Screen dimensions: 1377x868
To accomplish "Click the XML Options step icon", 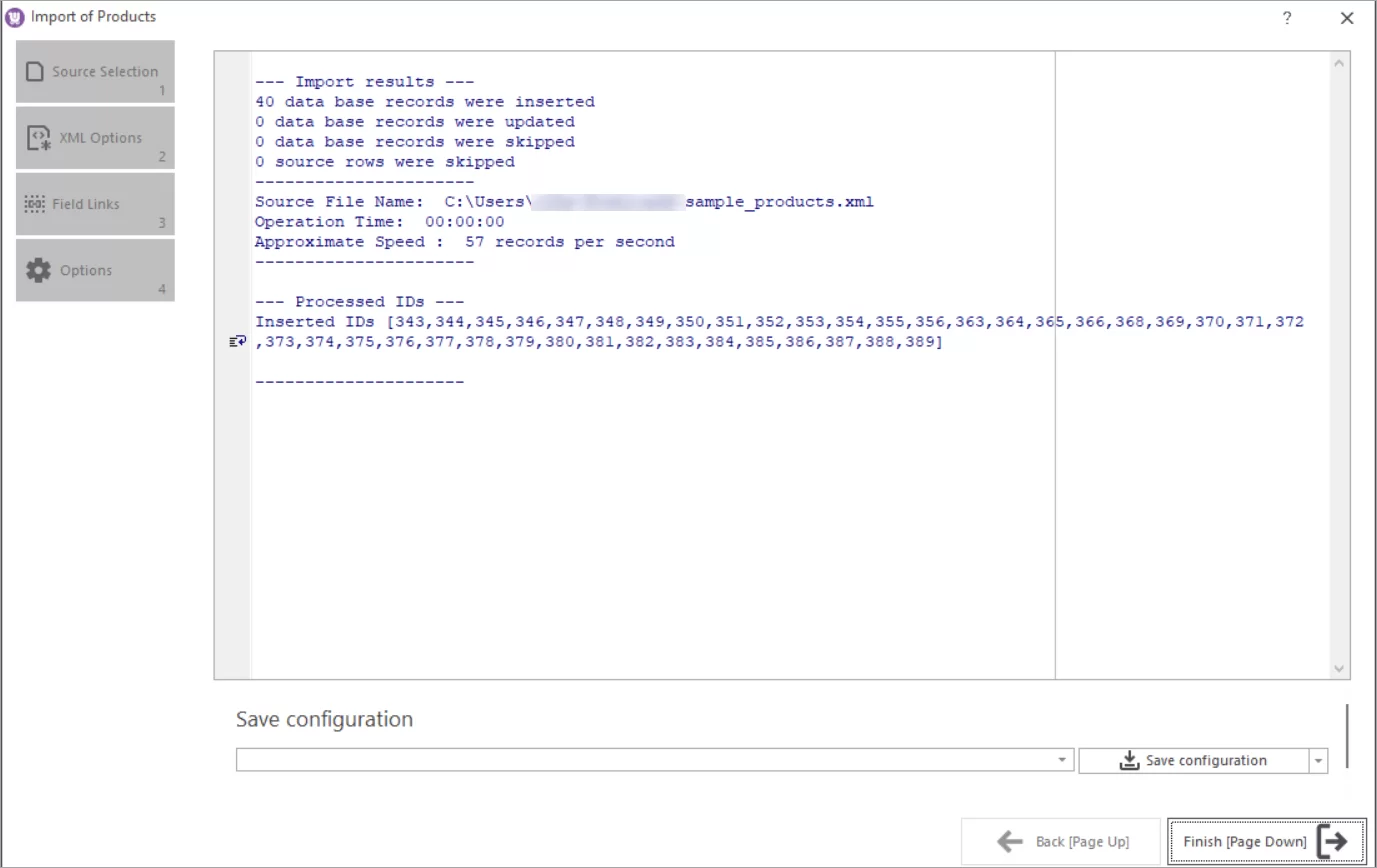I will [x=37, y=135].
